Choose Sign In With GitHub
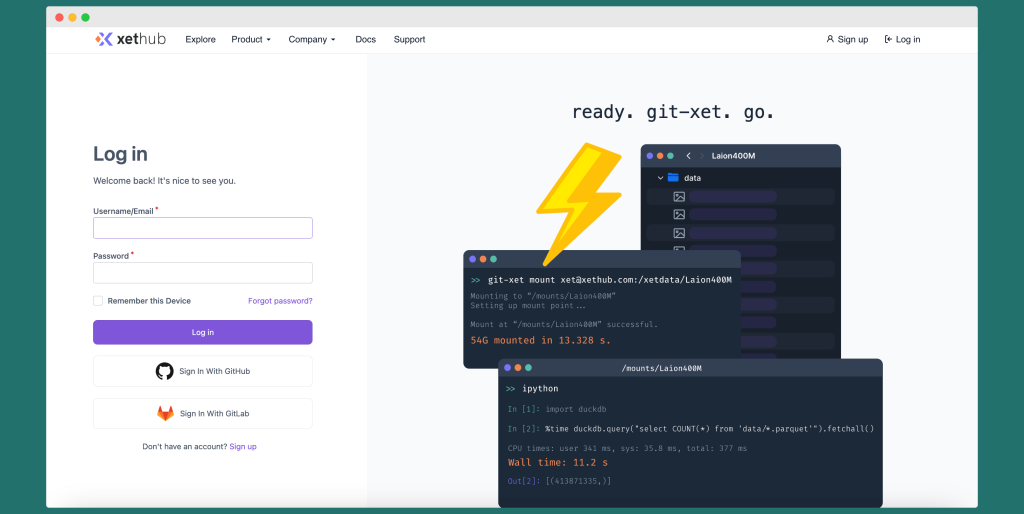Image resolution: width=1024 pixels, height=514 pixels. [202, 371]
